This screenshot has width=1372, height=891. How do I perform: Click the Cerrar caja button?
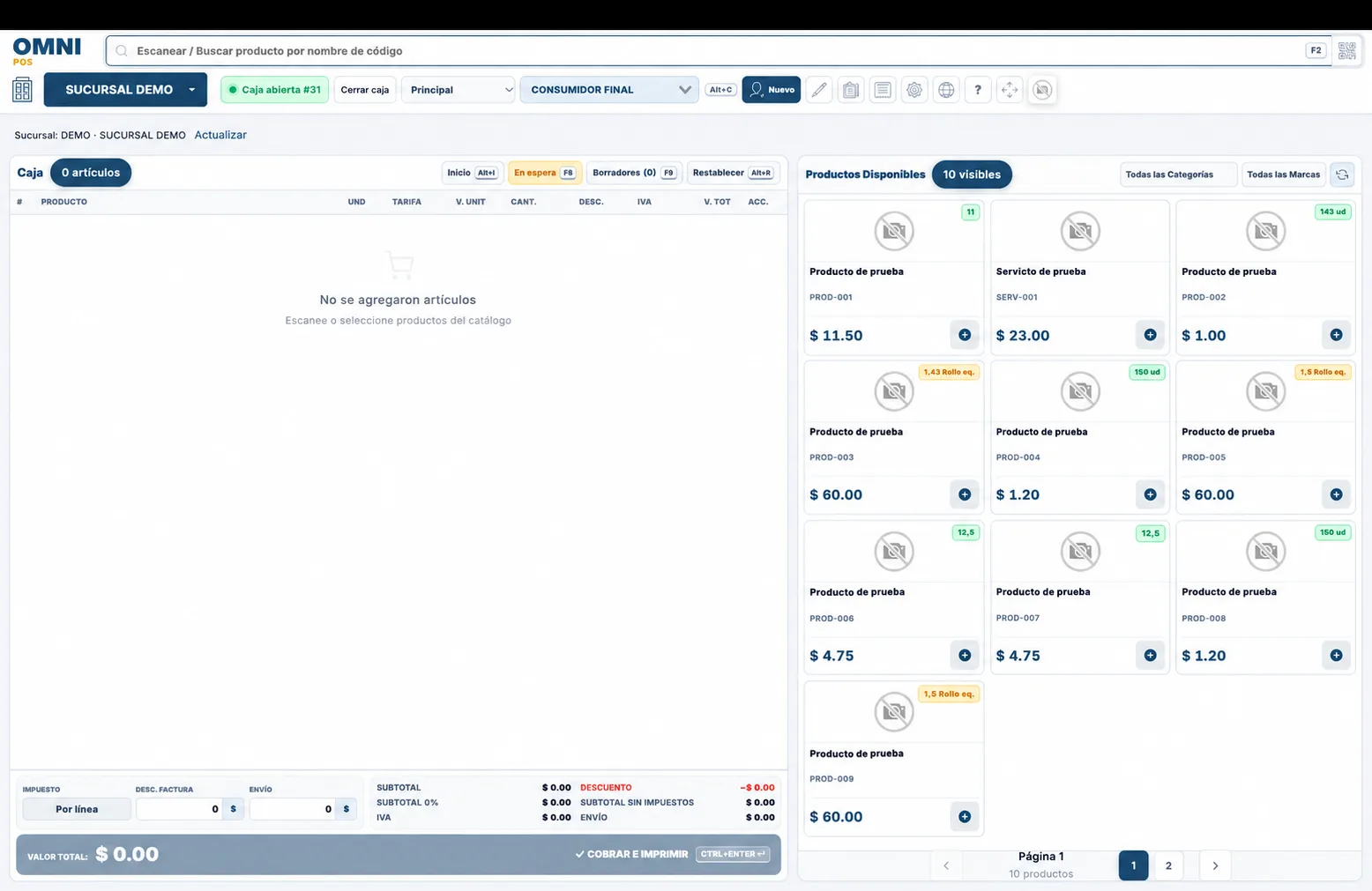coord(365,90)
